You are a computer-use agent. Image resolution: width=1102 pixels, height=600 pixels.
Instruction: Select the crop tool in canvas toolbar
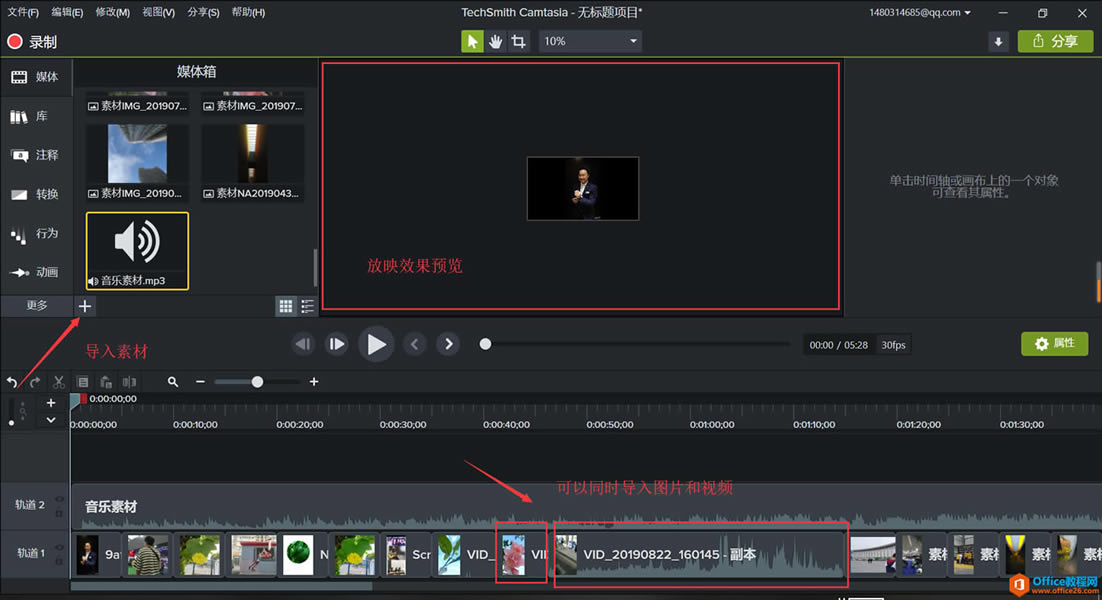click(x=519, y=41)
